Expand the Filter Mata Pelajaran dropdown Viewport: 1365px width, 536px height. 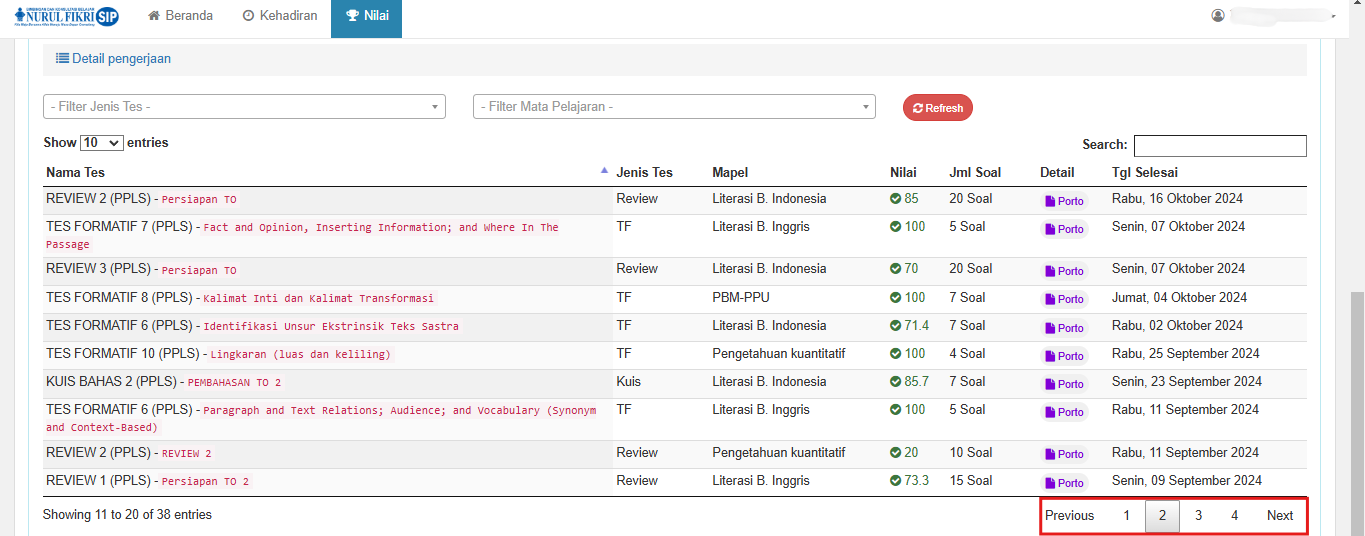[673, 107]
